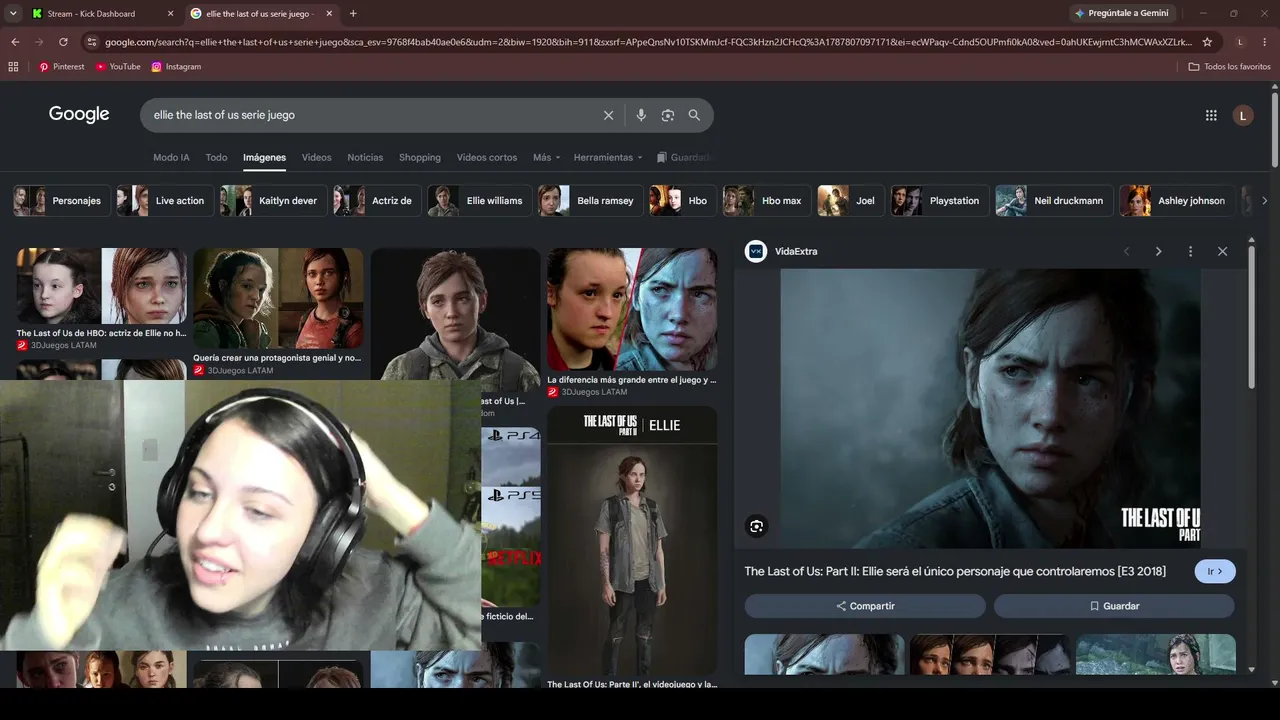Open the Noticias tab
The width and height of the screenshot is (1280, 720).
pyautogui.click(x=365, y=157)
